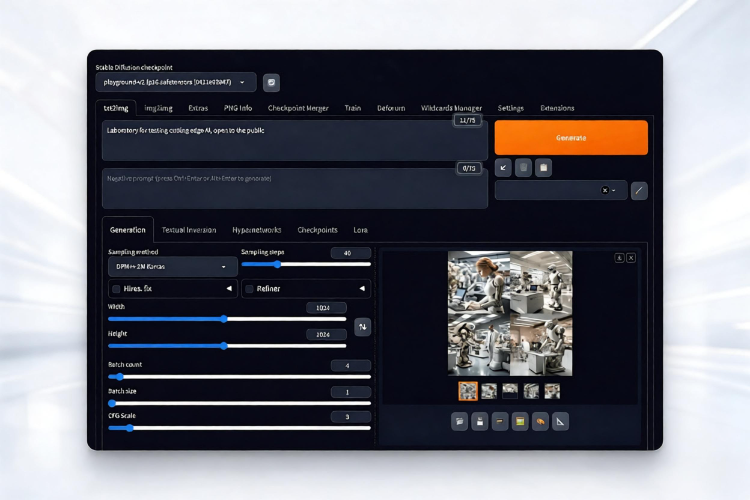Save the image floppy disk icon
The height and width of the screenshot is (500, 750).
[480, 422]
